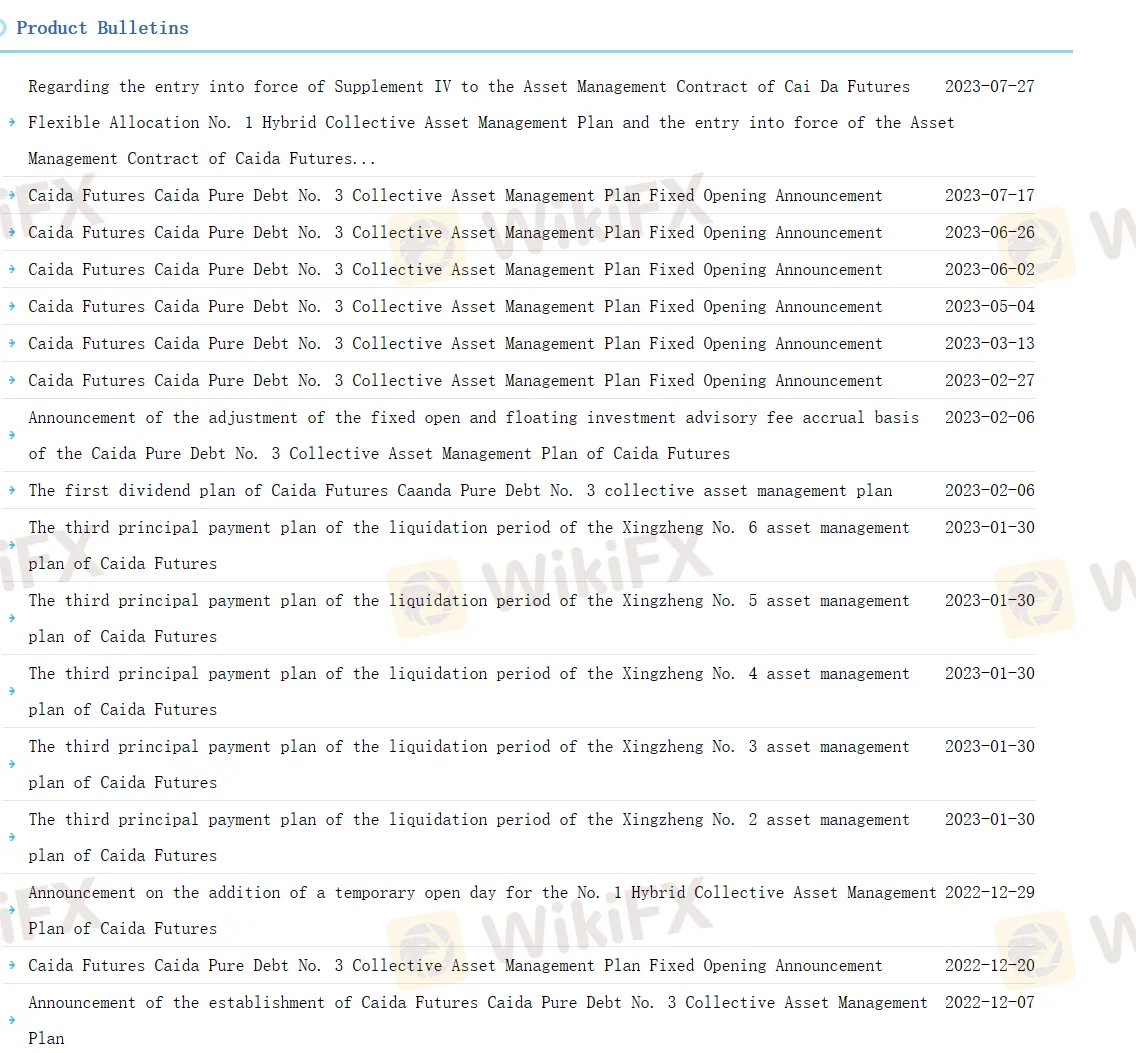Click the arrow bullet beside Xingzheng No. 3 plan

pos(12,764)
